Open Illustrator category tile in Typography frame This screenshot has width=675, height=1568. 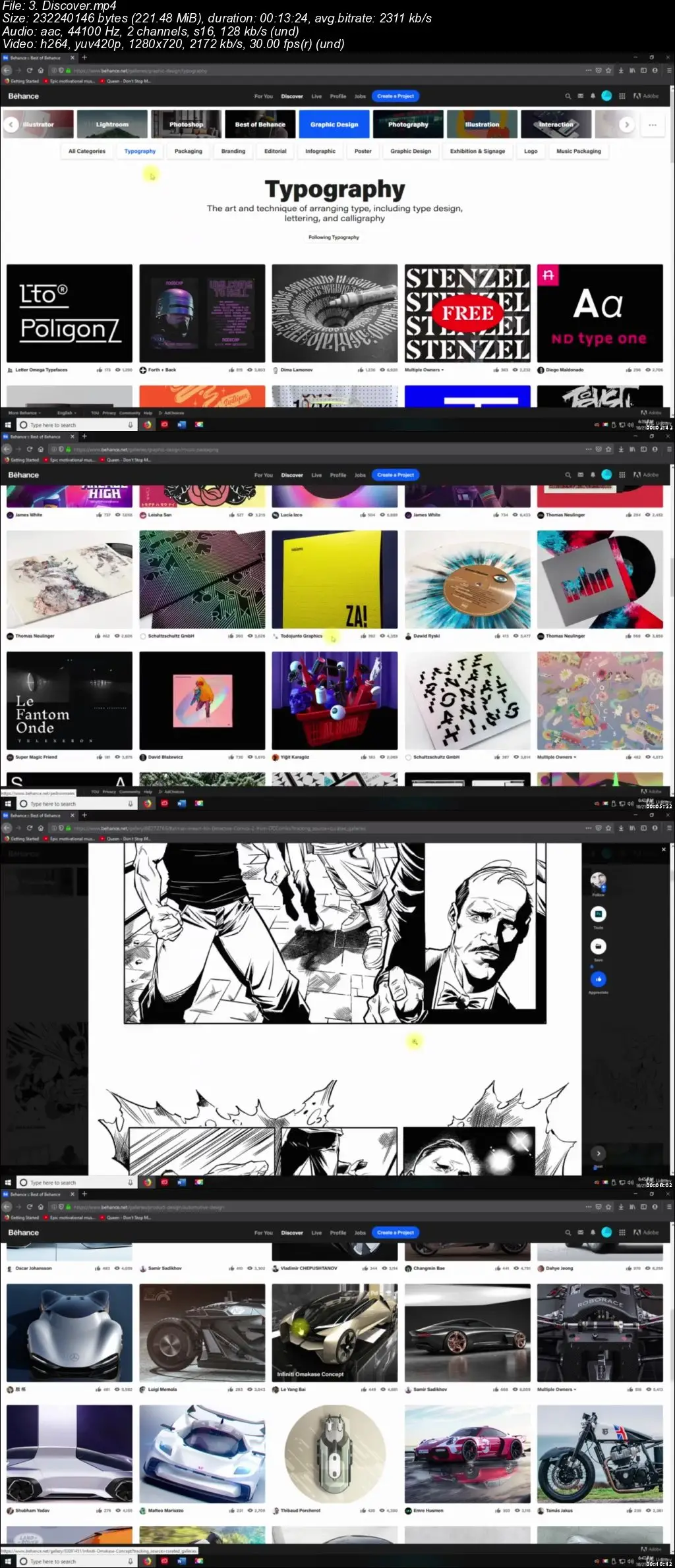tap(38, 124)
